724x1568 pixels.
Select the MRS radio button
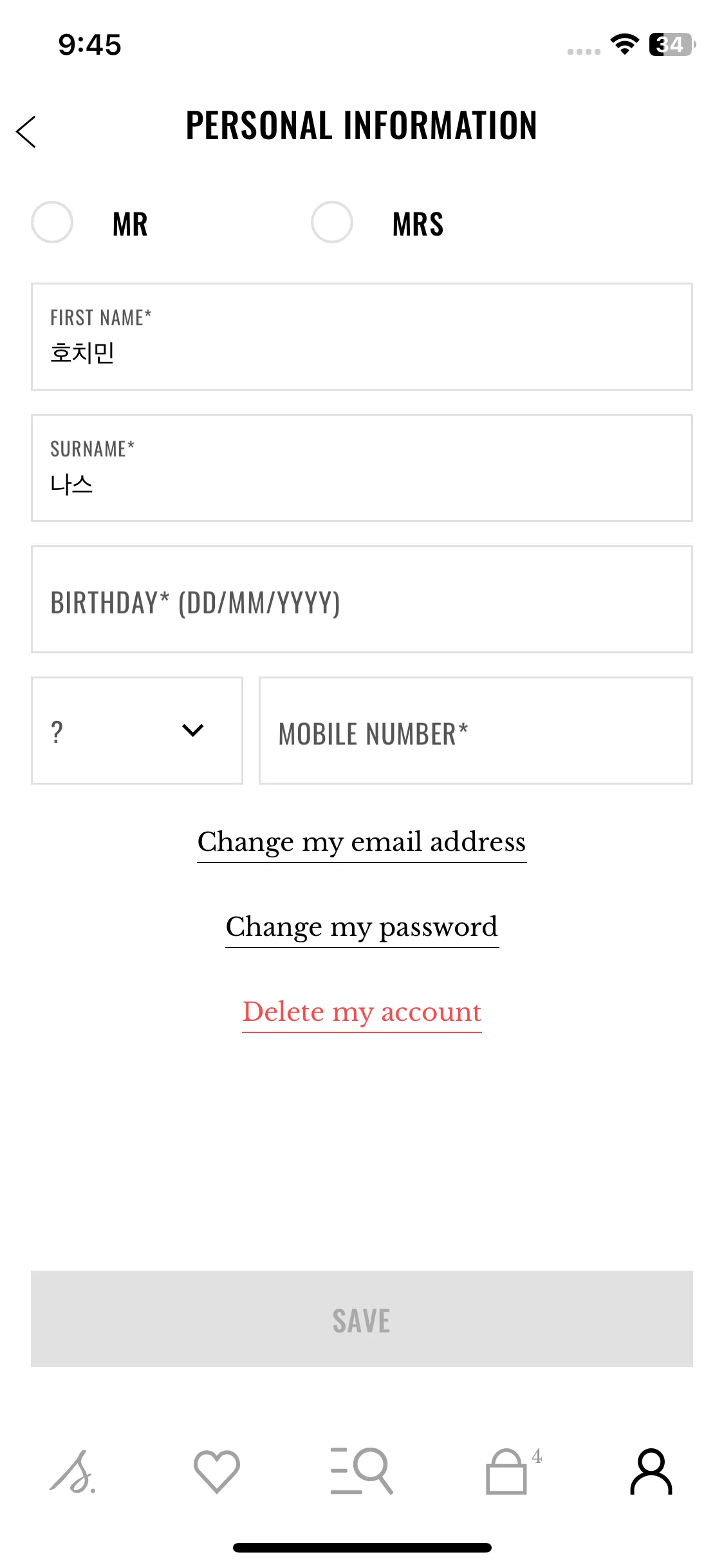(332, 222)
